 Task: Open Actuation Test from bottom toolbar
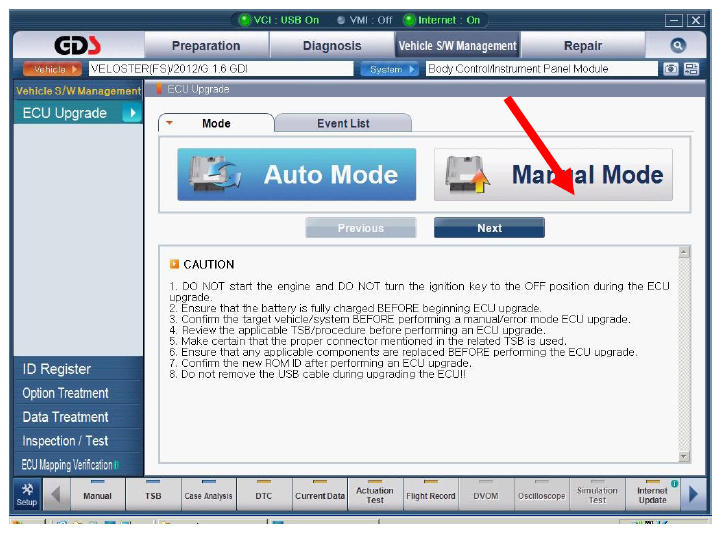(x=375, y=494)
